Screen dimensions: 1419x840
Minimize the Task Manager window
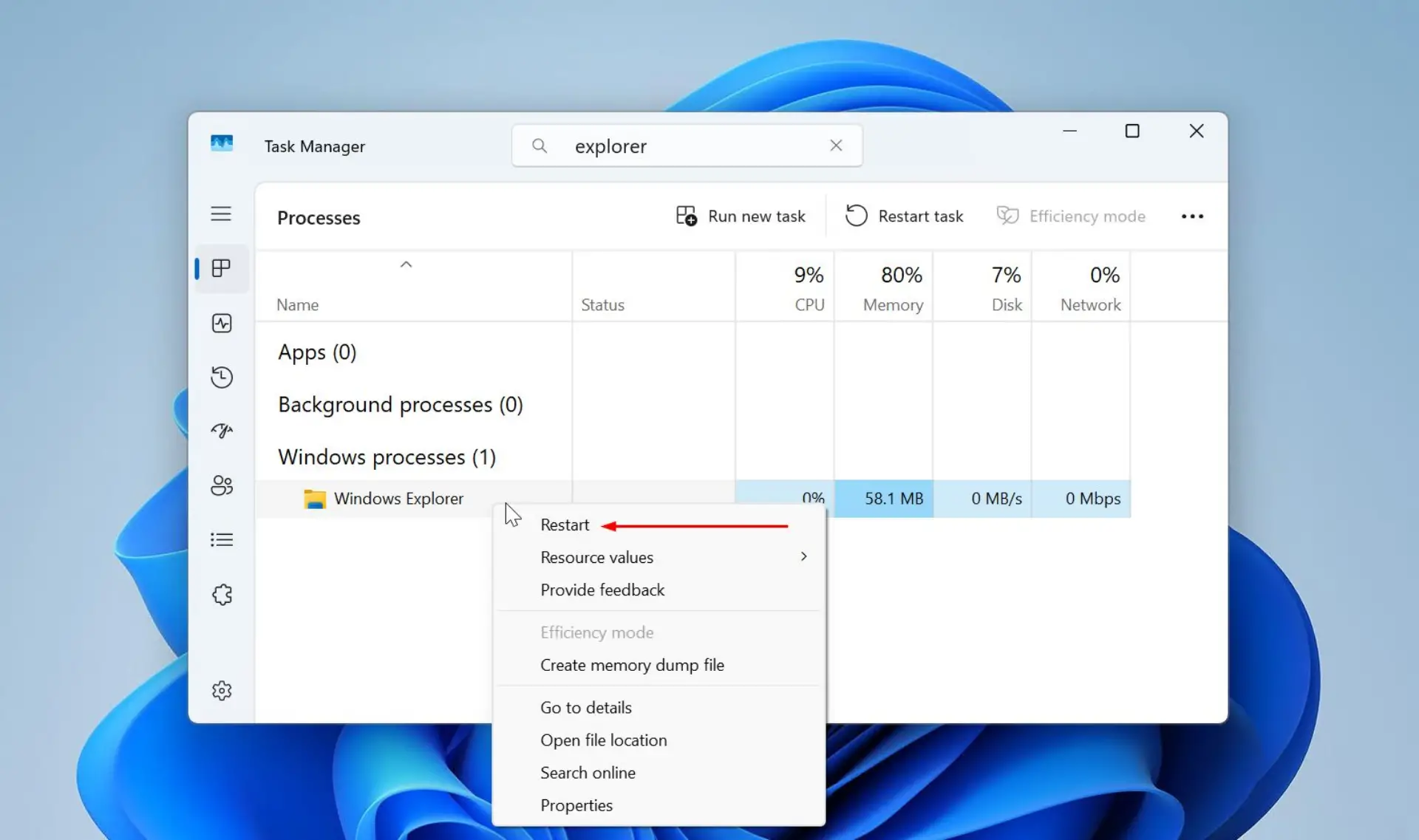[x=1069, y=132]
